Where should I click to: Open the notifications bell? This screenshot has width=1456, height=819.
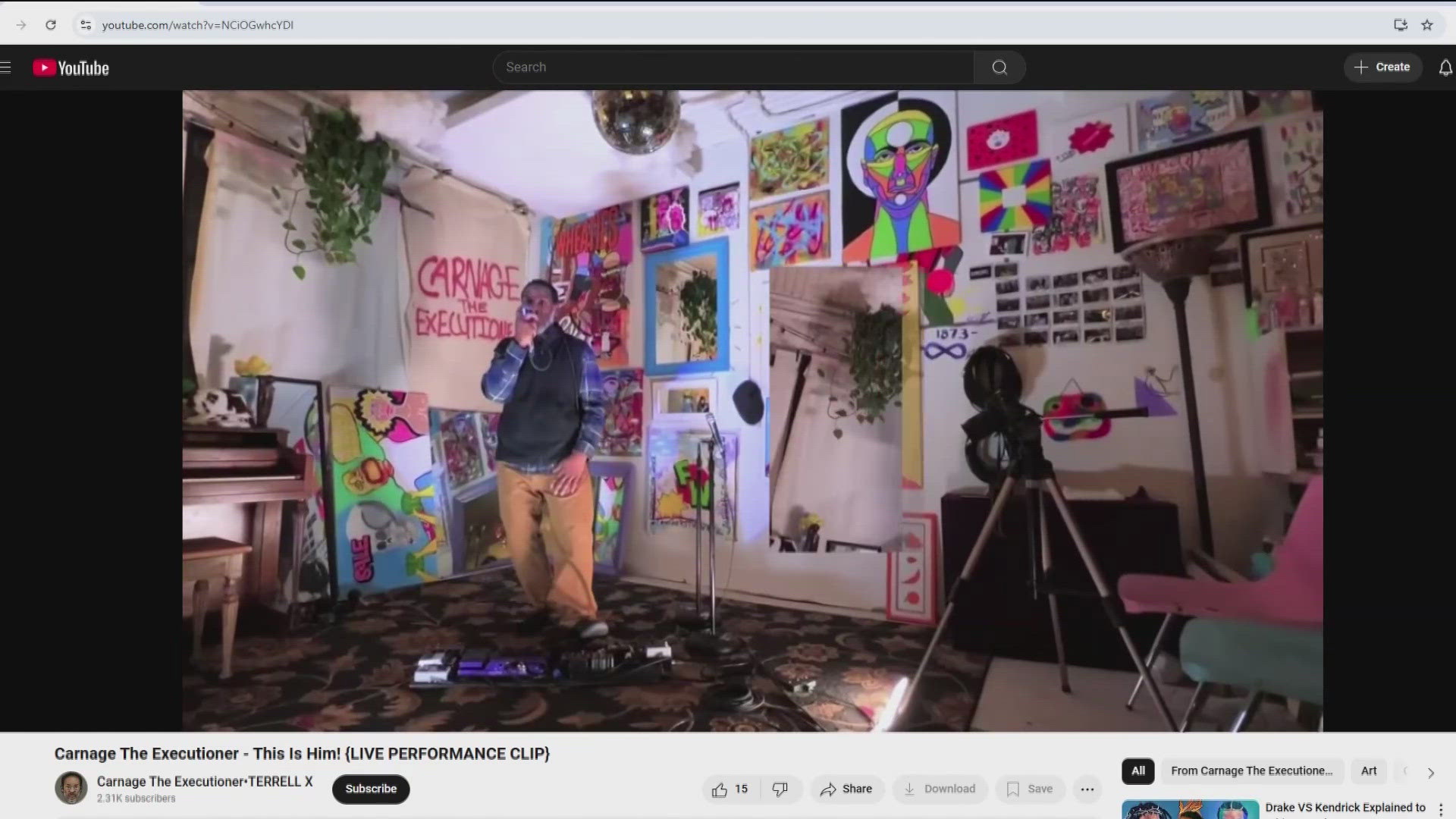(1445, 68)
